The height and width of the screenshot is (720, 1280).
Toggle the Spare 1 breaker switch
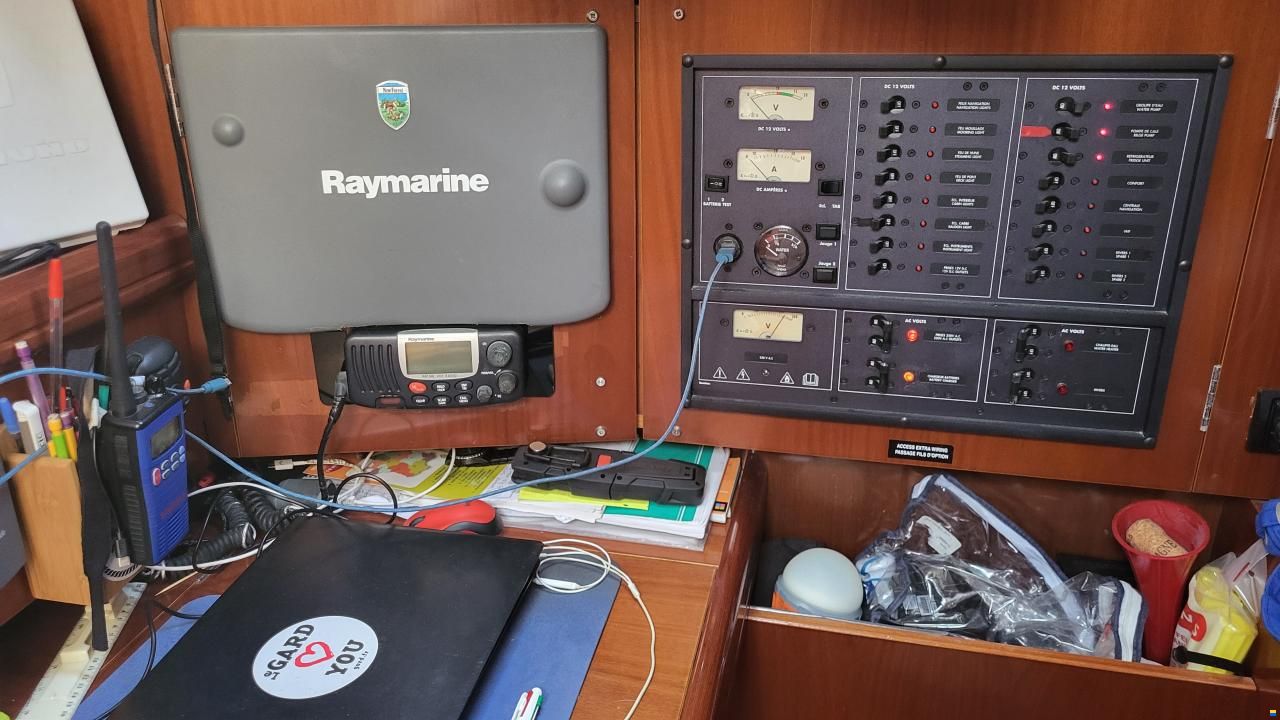tap(1041, 251)
